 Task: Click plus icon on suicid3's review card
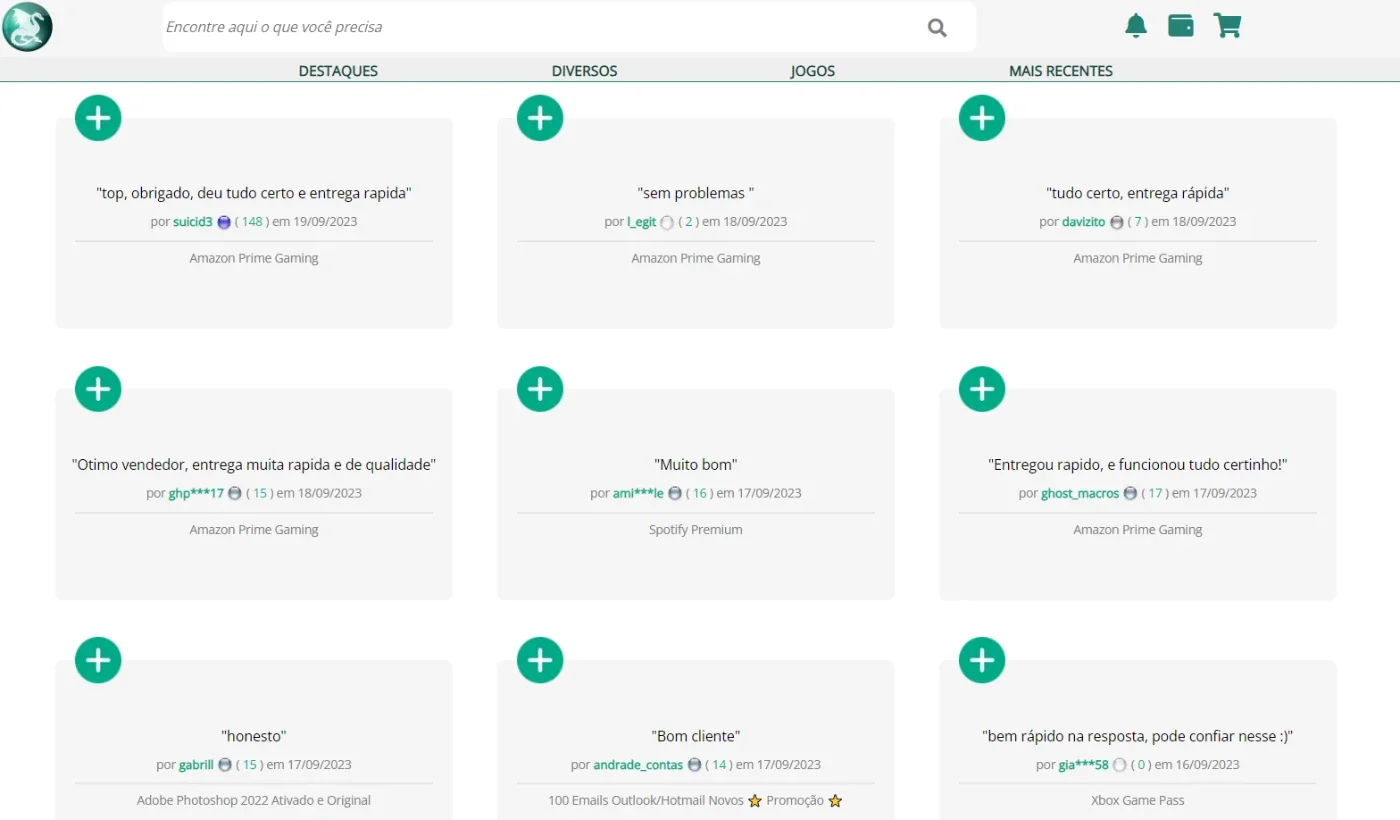98,118
